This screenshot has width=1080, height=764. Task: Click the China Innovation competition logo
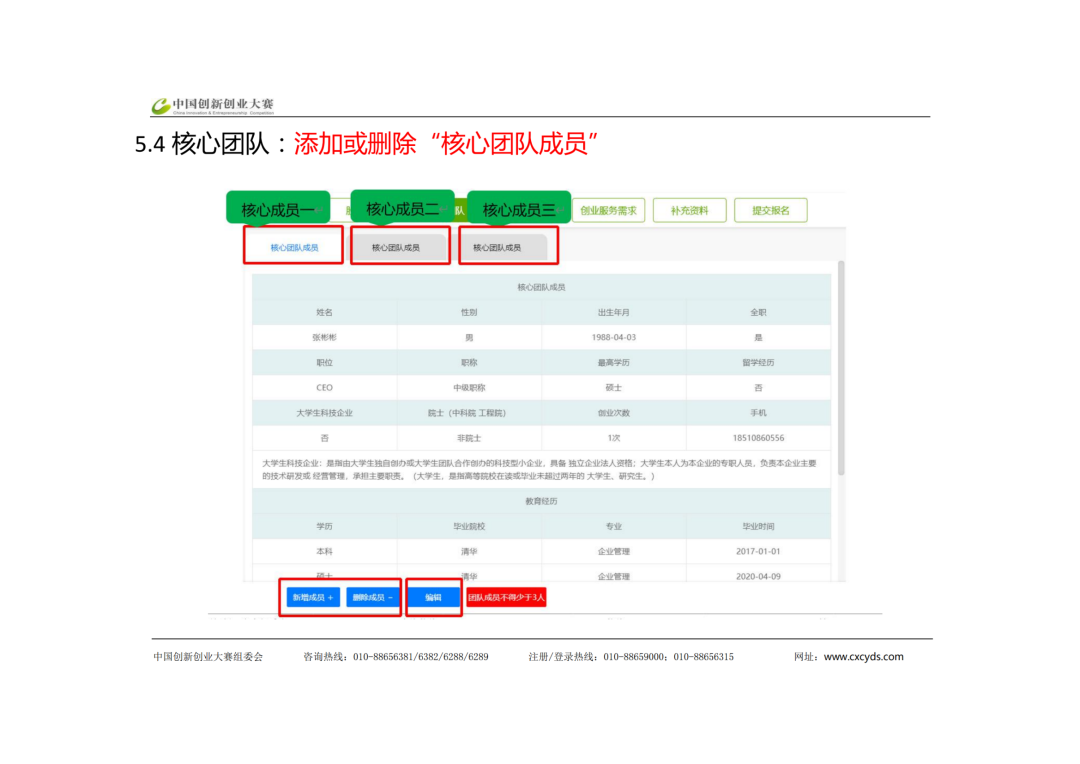click(212, 105)
